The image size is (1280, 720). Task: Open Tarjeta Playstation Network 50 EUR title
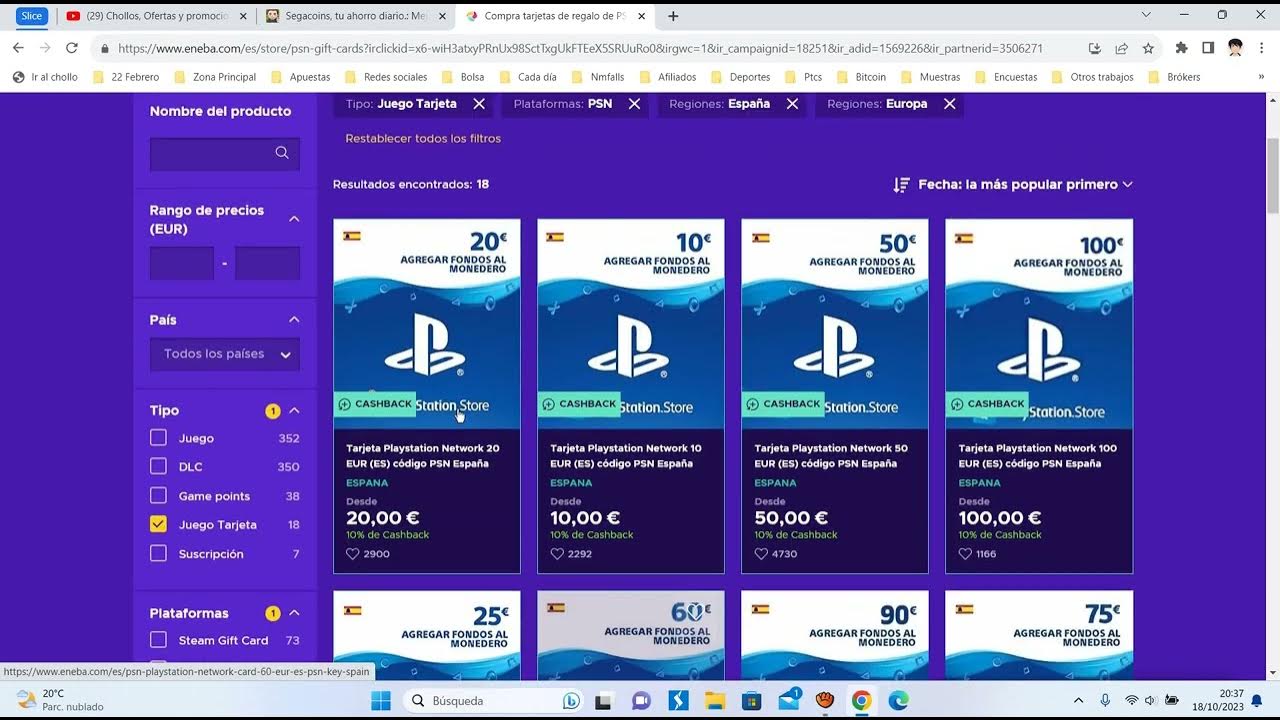[x=830, y=456]
